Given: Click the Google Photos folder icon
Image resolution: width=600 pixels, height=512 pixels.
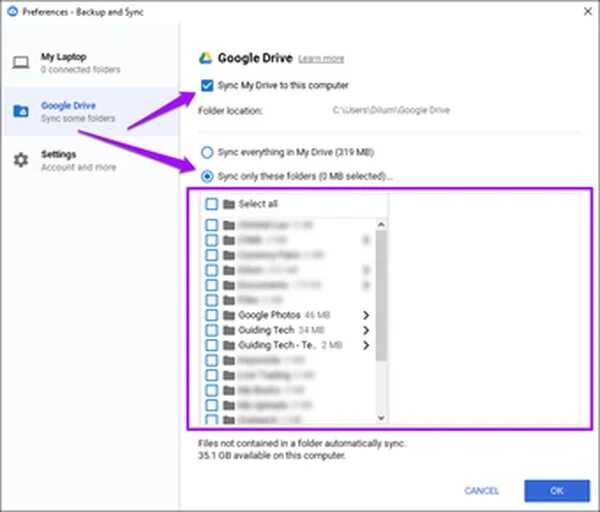Looking at the screenshot, I should pyautogui.click(x=229, y=315).
